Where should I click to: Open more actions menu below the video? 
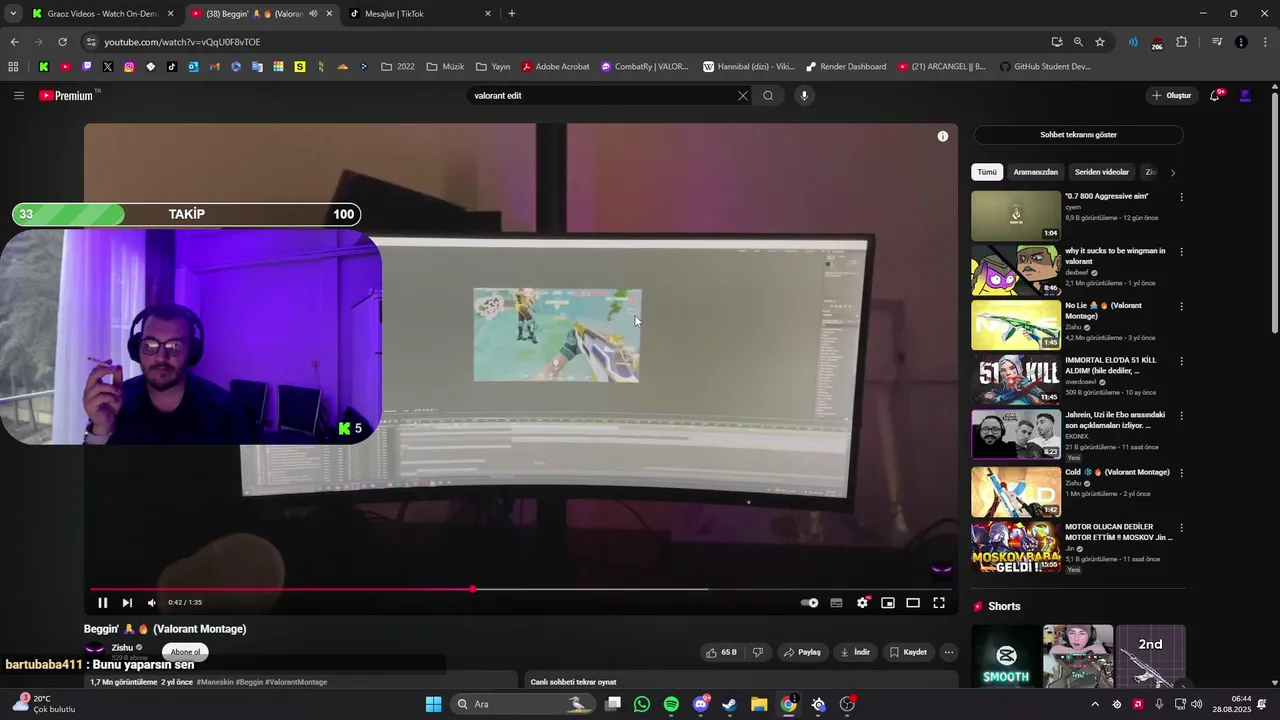949,652
